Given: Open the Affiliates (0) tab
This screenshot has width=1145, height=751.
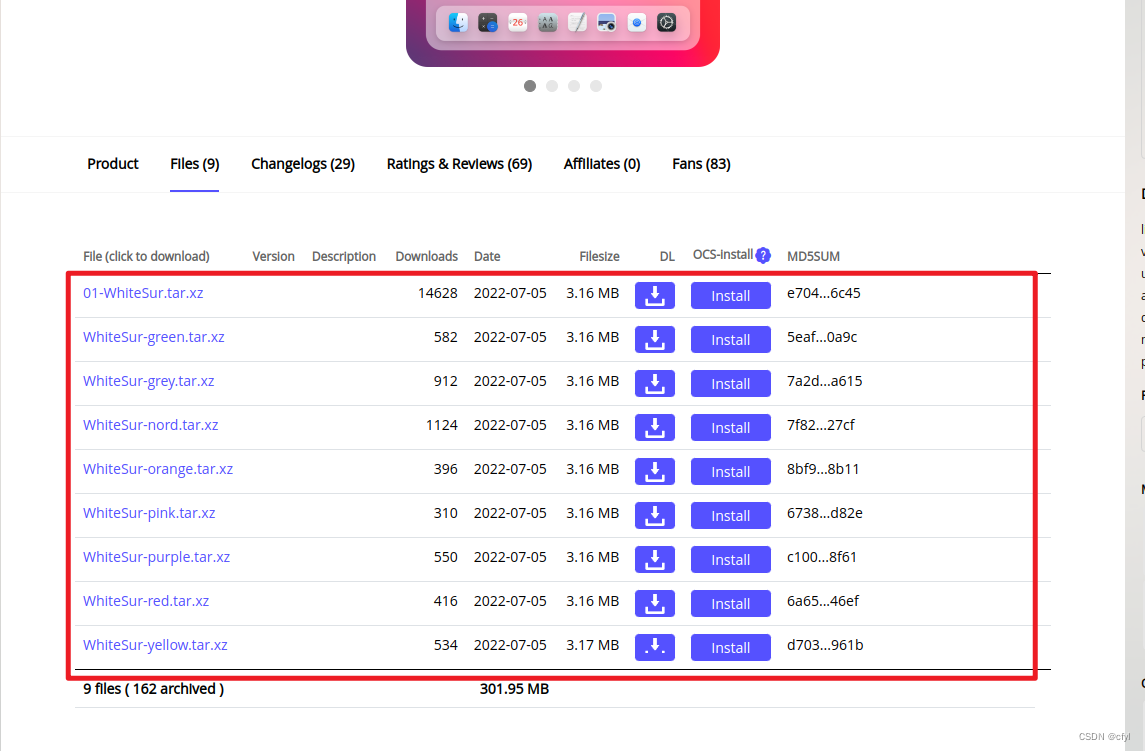Looking at the screenshot, I should (x=602, y=164).
